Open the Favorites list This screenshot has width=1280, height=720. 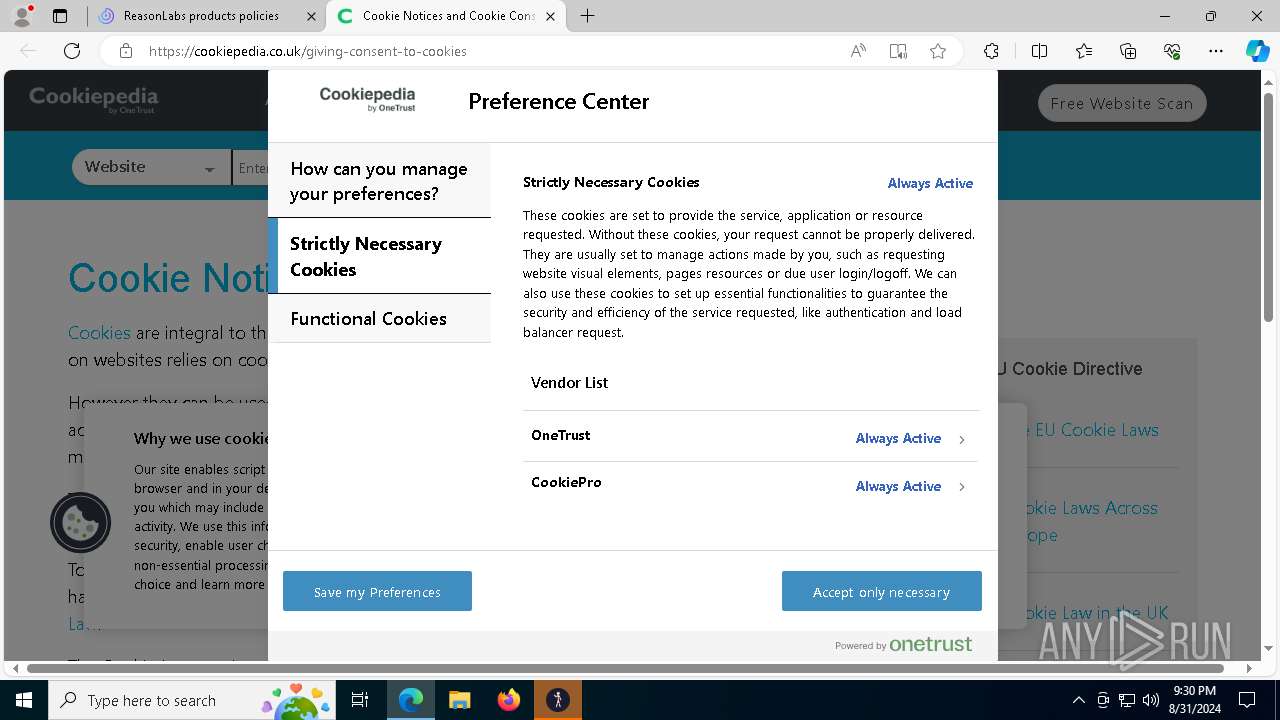click(1084, 51)
